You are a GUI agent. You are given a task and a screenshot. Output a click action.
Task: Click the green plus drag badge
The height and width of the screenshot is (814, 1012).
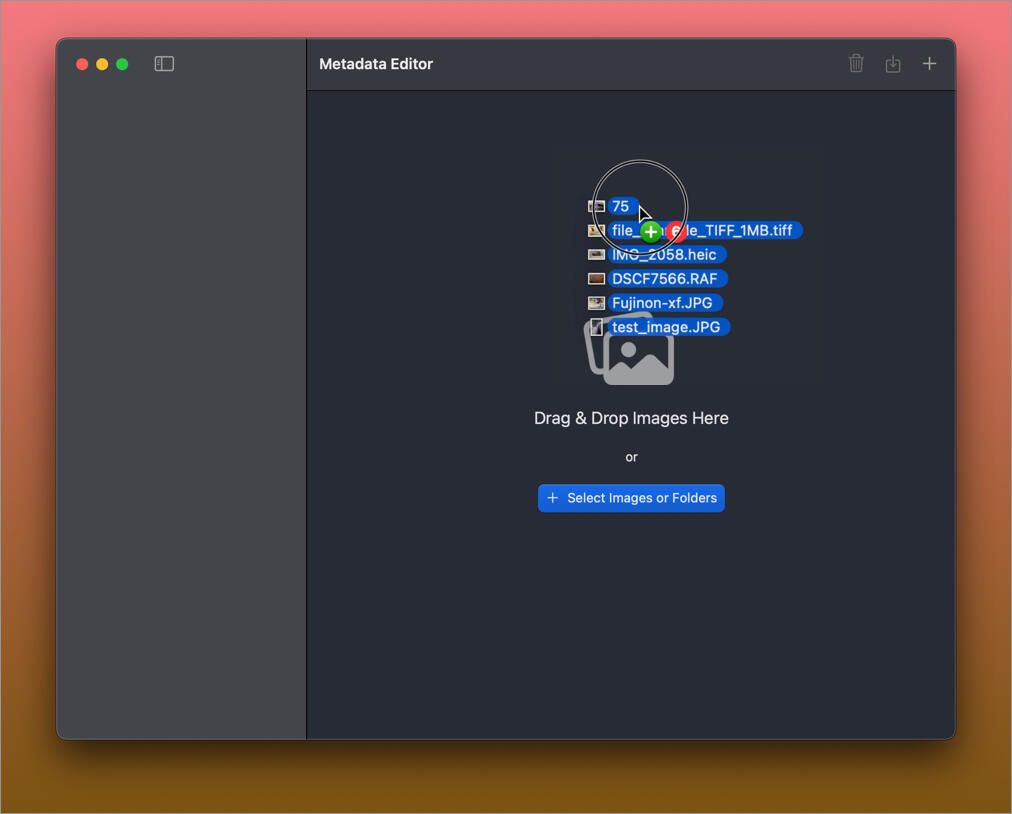(650, 232)
